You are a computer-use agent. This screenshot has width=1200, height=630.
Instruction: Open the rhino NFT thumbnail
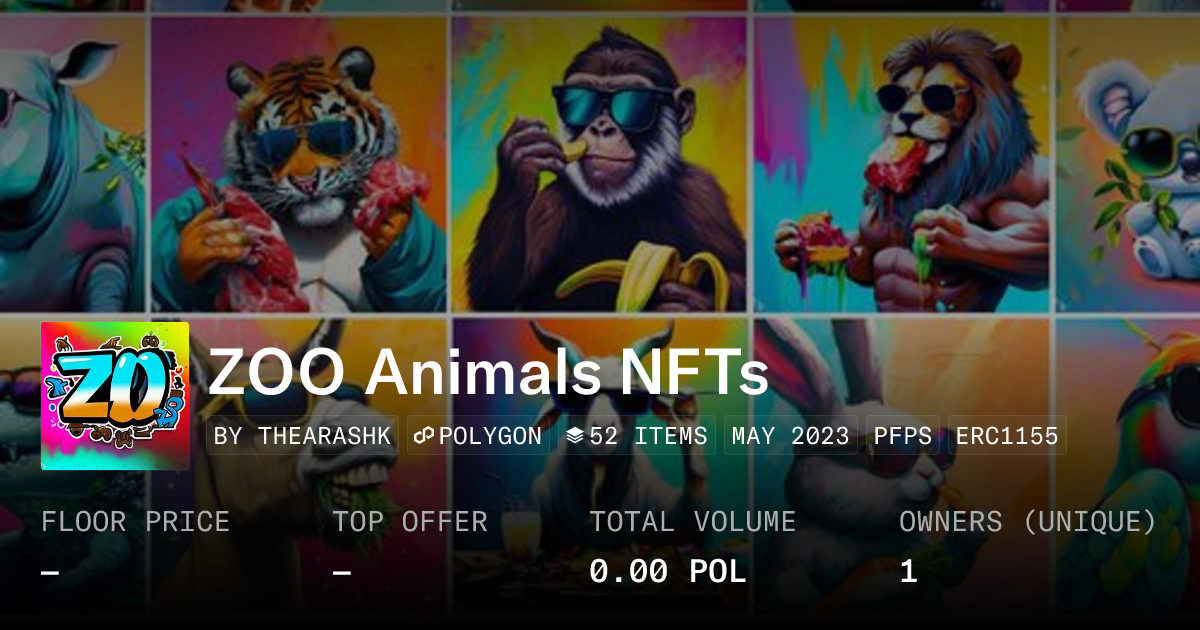point(70,165)
